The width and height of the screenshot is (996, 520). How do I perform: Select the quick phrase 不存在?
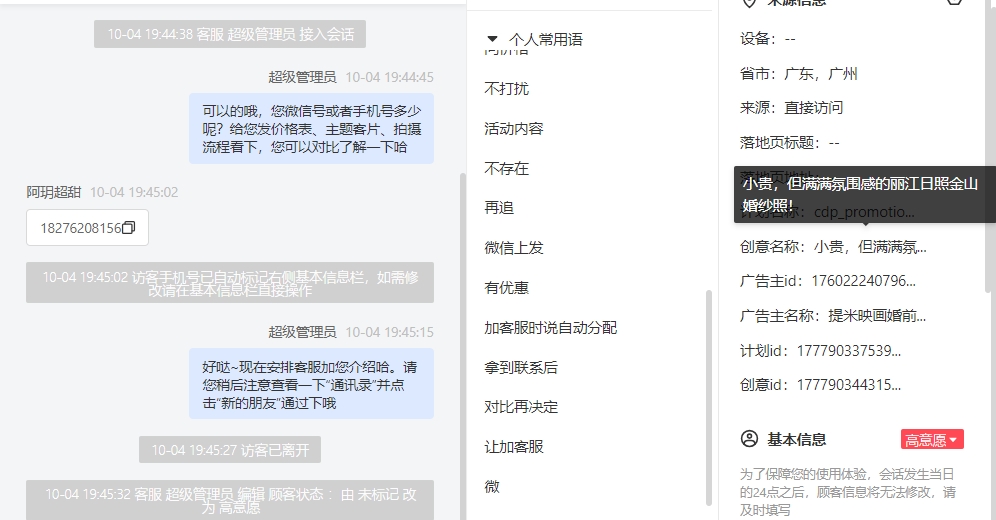(506, 168)
